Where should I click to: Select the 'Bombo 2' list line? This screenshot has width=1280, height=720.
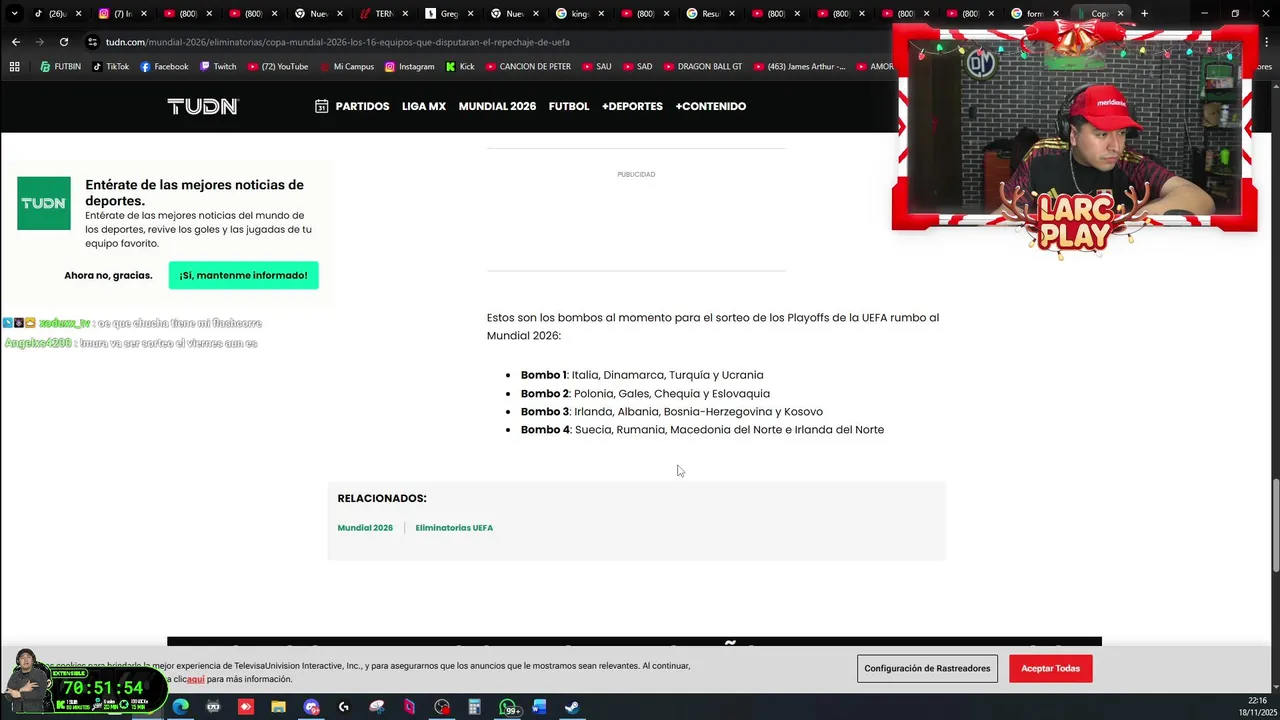click(x=645, y=393)
